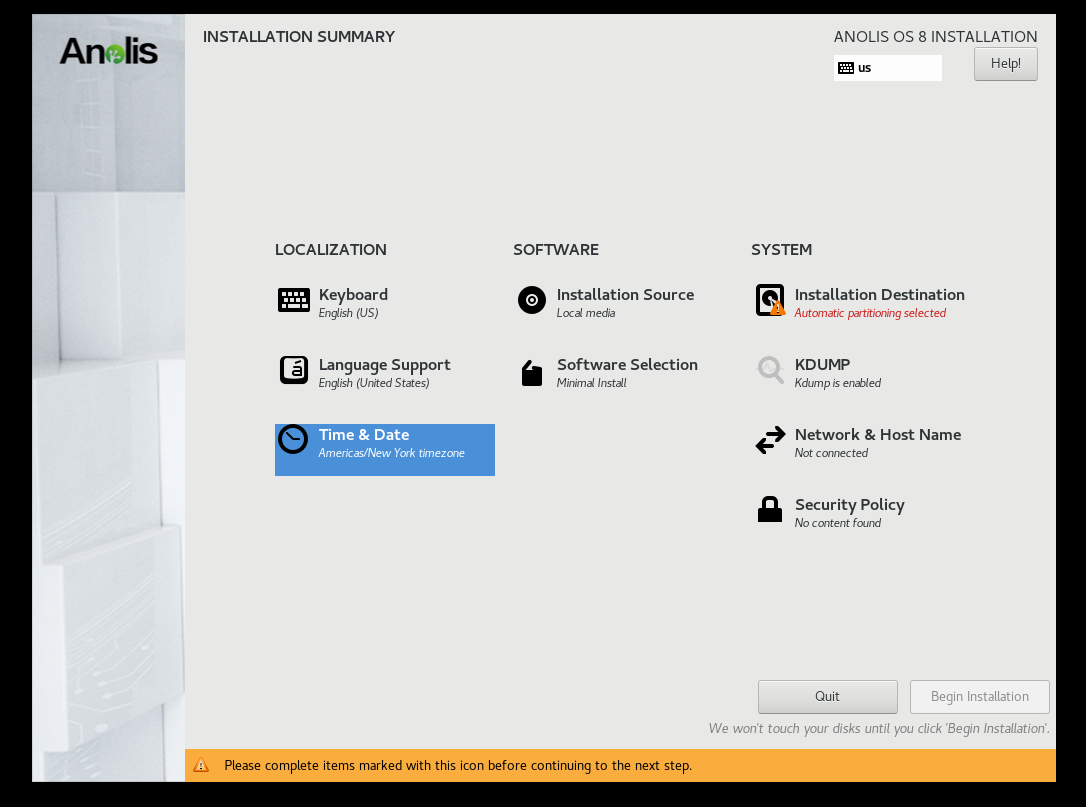Select the 'Minimal Install' software selection text
This screenshot has height=807, width=1086.
click(x=591, y=383)
